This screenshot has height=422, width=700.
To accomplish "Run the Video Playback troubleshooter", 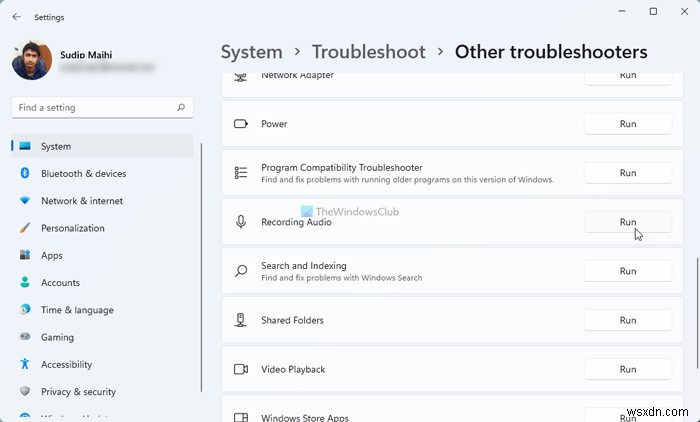I will click(627, 369).
